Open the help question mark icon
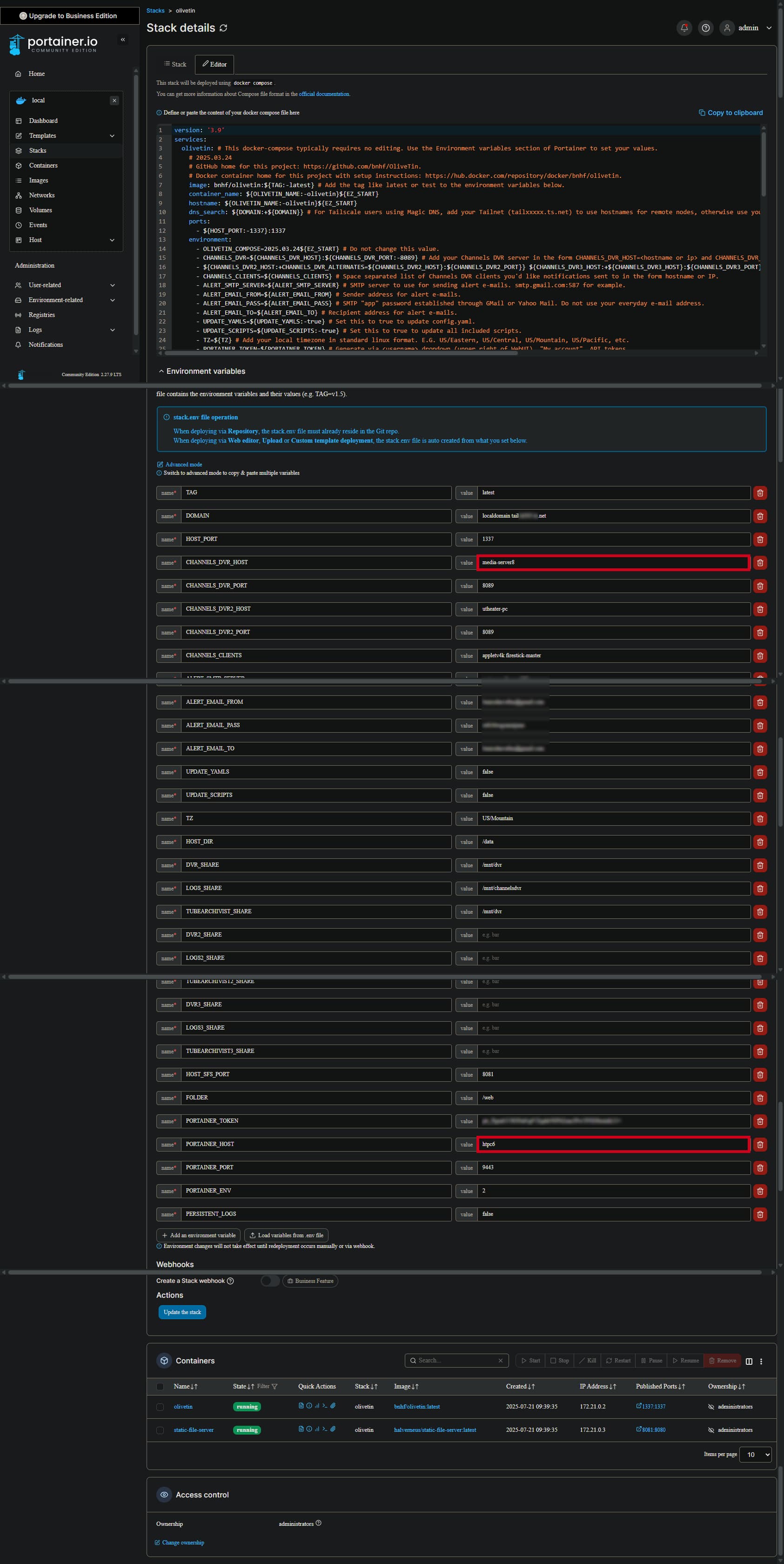 (x=705, y=28)
